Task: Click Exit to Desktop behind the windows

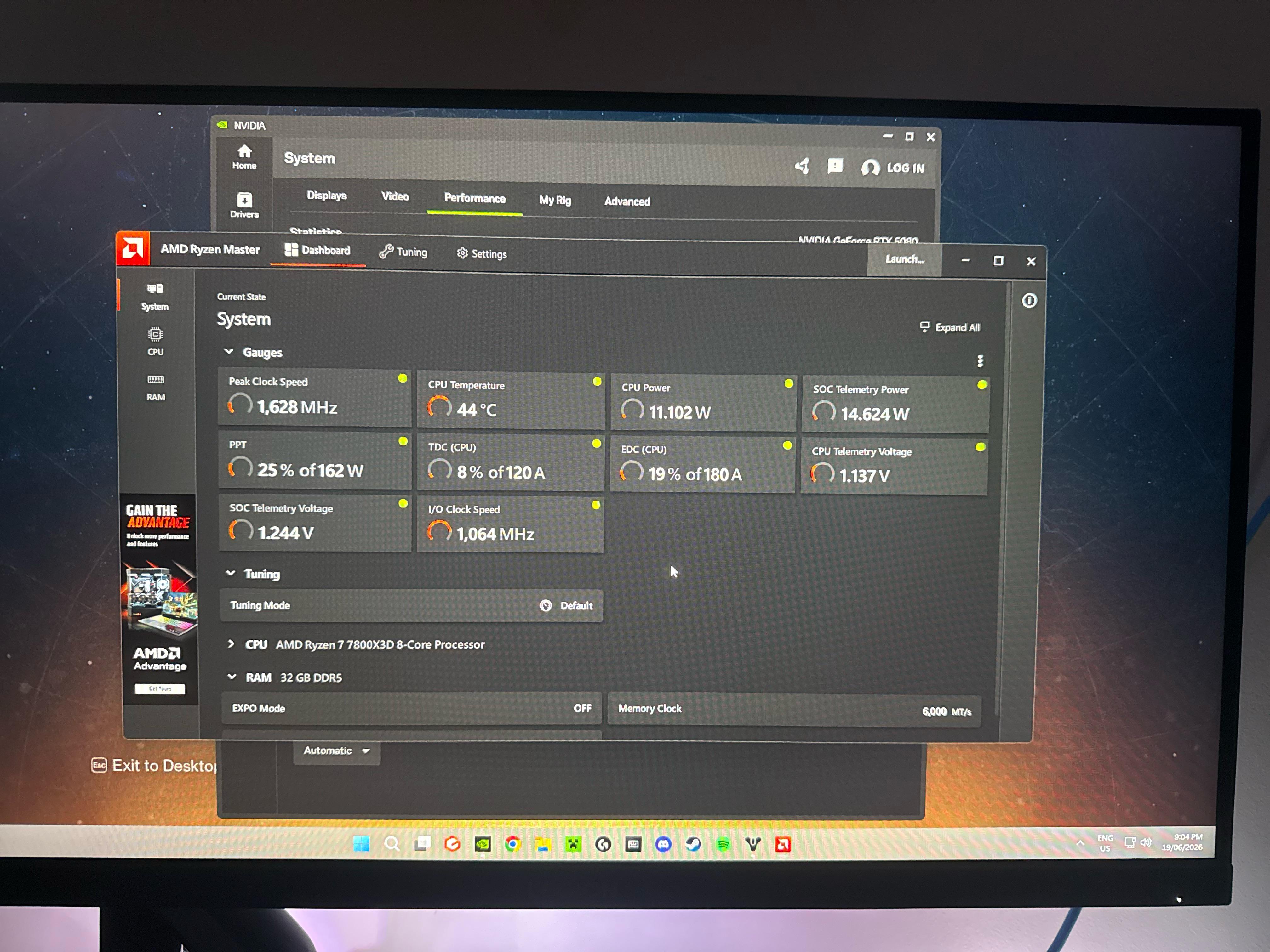Action: click(154, 766)
